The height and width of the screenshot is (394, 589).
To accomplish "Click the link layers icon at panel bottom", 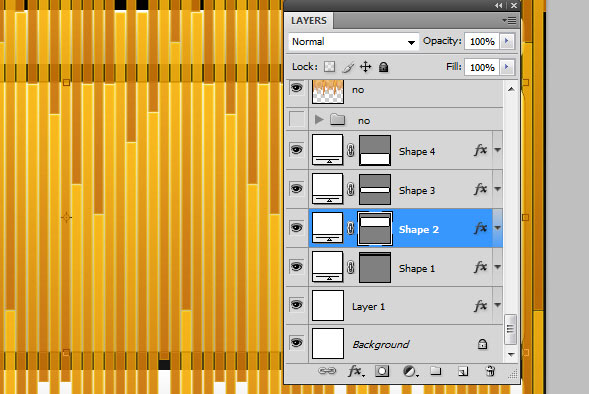I will pos(327,371).
